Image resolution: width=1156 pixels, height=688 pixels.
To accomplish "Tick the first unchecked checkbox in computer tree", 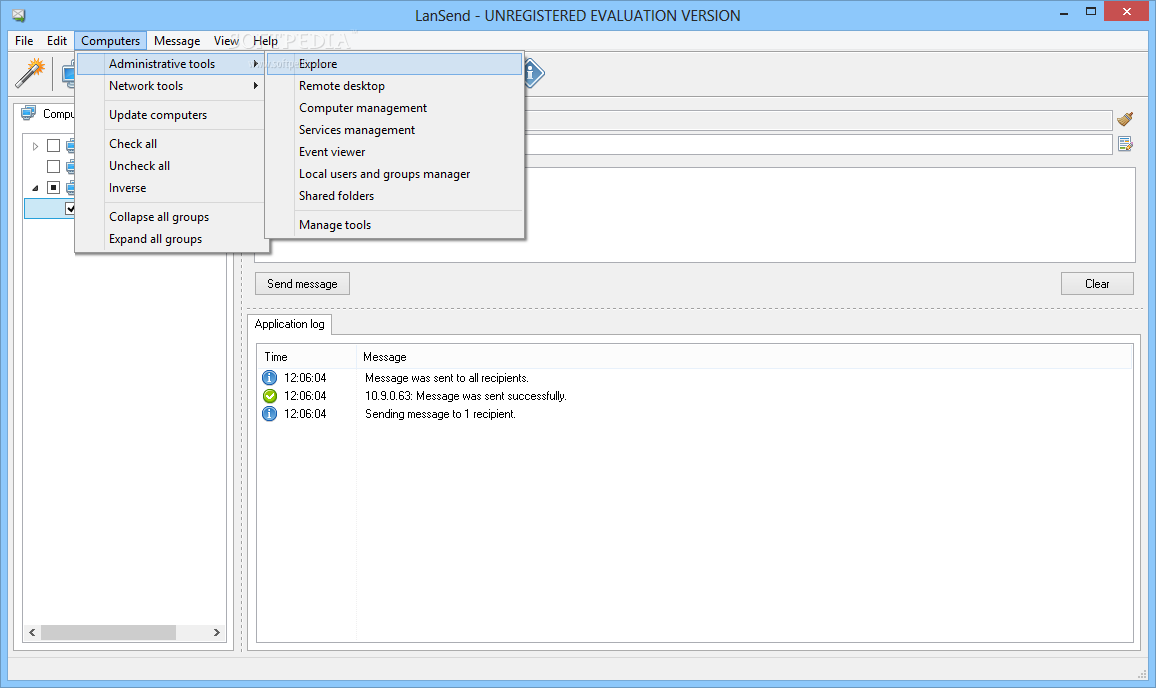I will tap(53, 145).
